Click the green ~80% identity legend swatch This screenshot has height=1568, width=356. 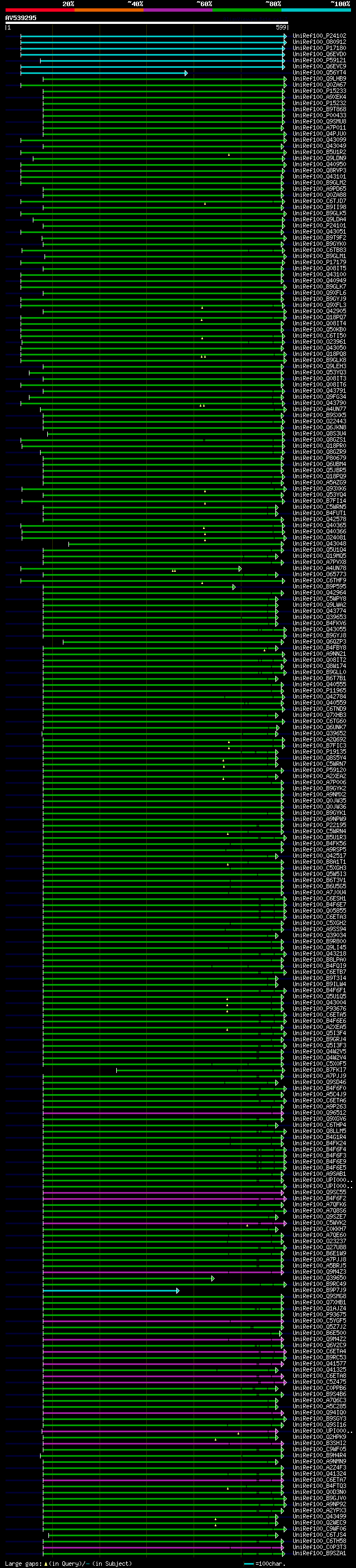tap(247, 10)
